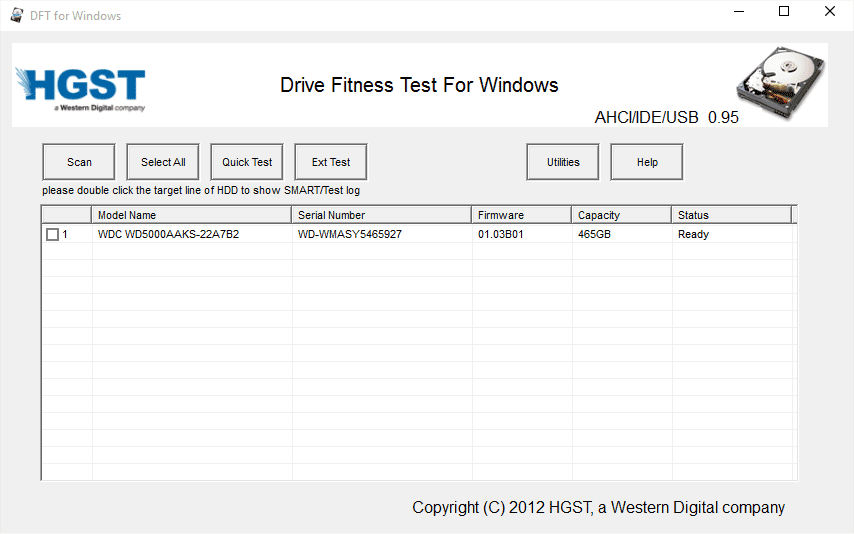This screenshot has width=854, height=534.
Task: Click the Capacity column header
Action: point(621,215)
